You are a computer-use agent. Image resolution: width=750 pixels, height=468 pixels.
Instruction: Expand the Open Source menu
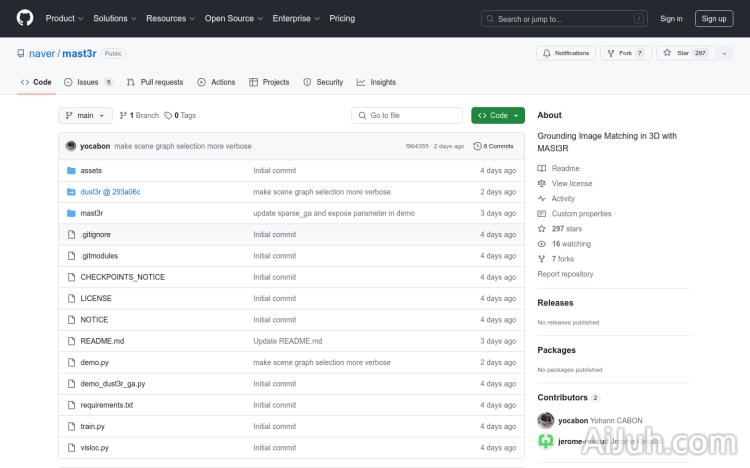pyautogui.click(x=233, y=18)
